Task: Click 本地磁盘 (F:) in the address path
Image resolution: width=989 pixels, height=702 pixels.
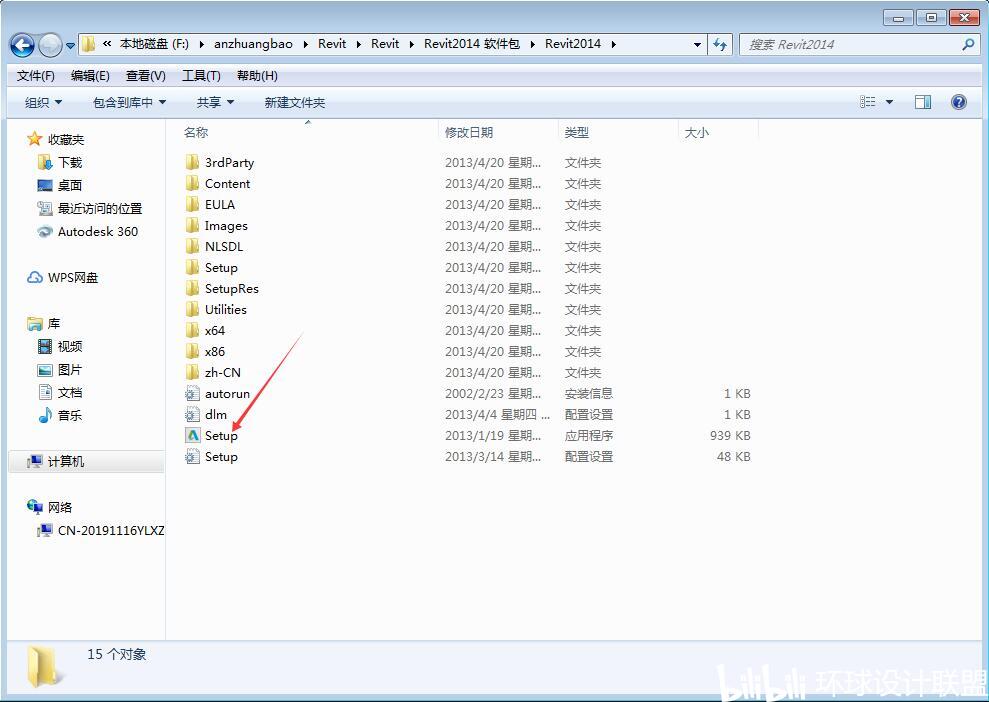Action: [154, 44]
